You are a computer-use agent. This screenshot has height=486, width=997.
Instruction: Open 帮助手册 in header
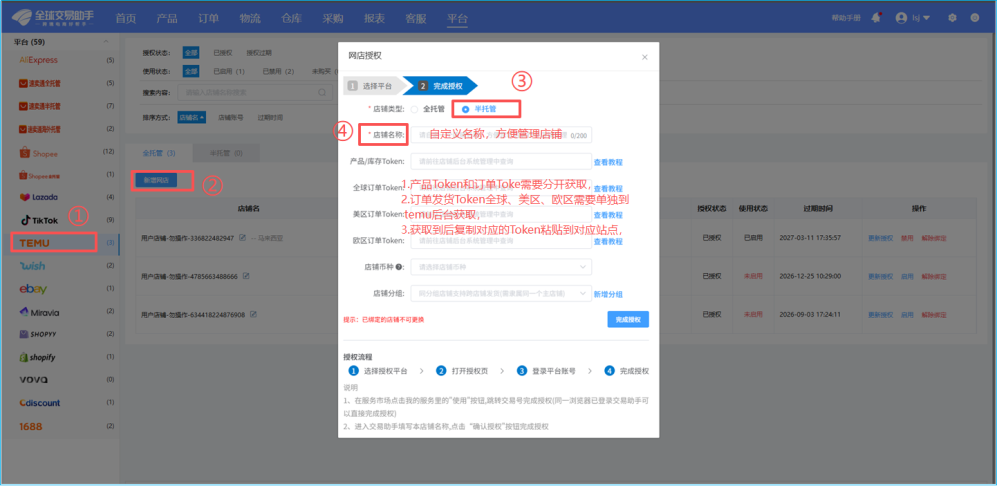(846, 18)
